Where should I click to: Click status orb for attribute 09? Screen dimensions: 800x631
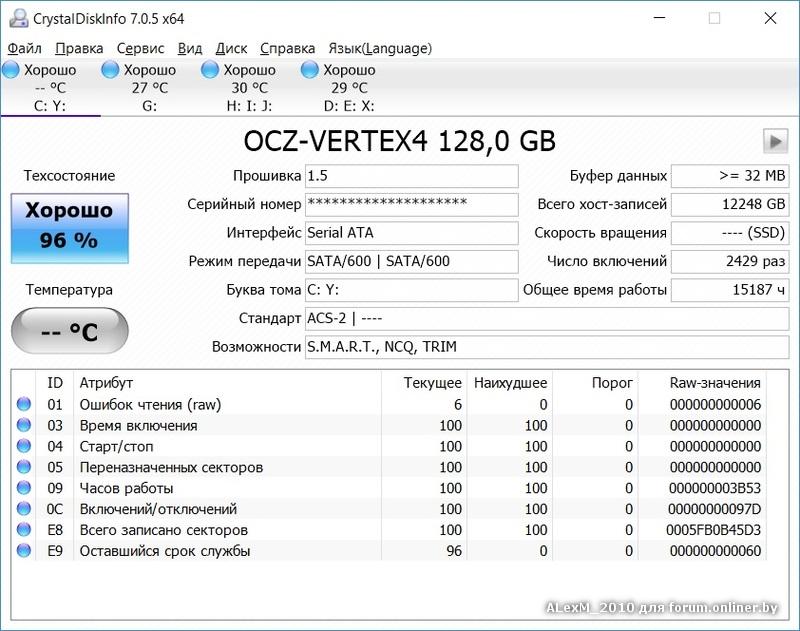pos(23,488)
